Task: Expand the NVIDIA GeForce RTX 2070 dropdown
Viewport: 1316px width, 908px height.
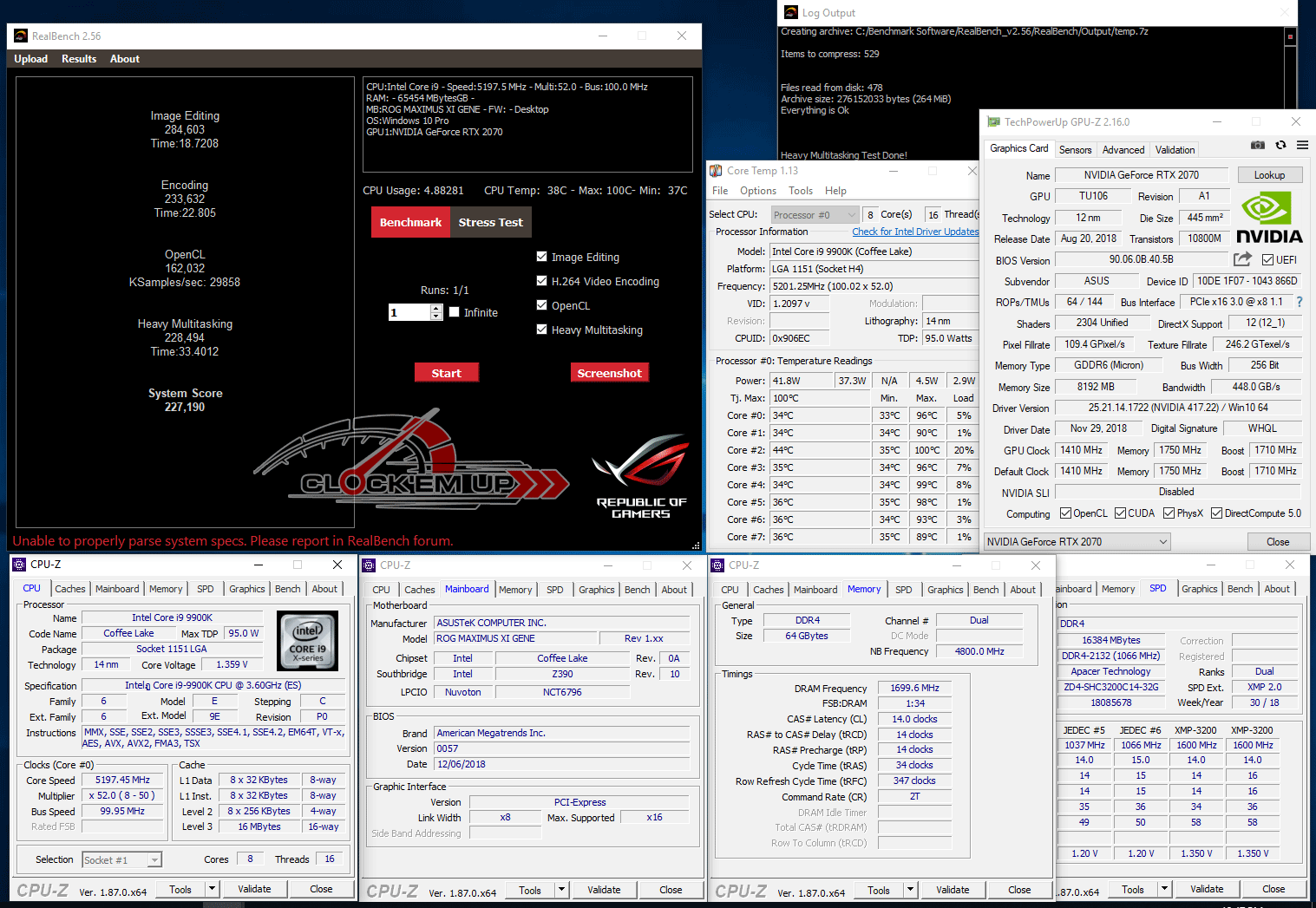Action: 1077,542
